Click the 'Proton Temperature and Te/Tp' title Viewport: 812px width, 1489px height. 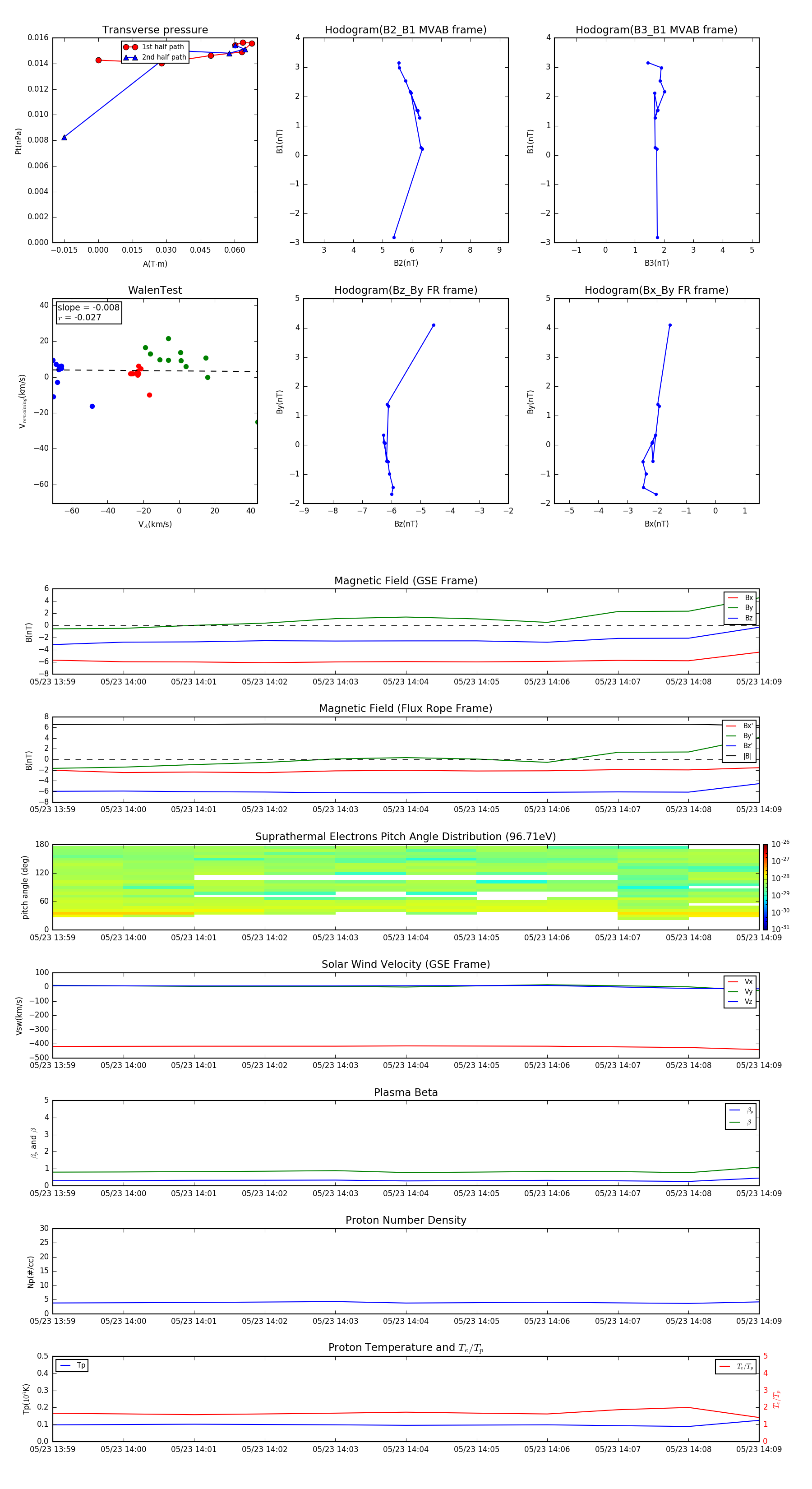[406, 1348]
